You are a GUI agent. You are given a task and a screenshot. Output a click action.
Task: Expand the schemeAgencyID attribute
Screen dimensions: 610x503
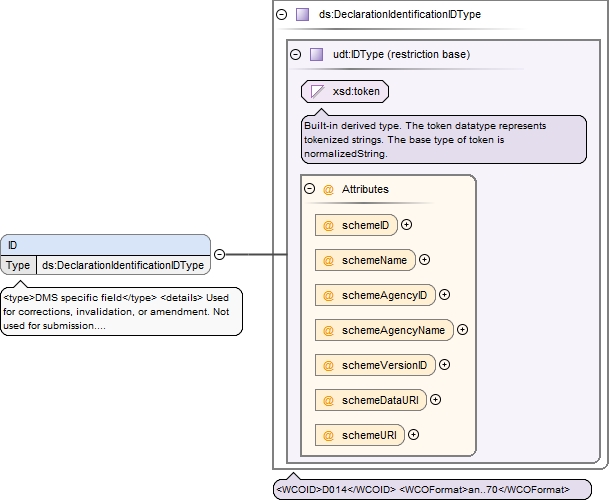tap(444, 294)
